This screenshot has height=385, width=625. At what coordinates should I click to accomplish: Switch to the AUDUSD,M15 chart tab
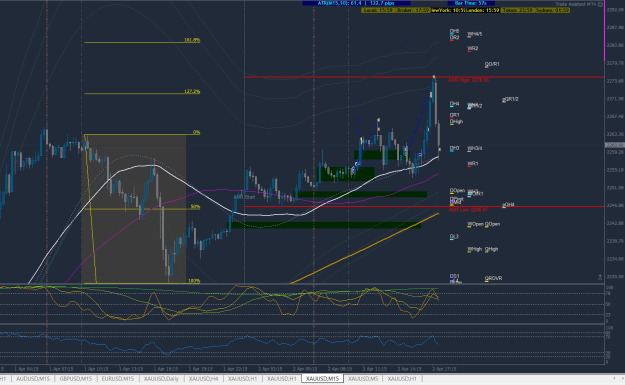click(33, 379)
